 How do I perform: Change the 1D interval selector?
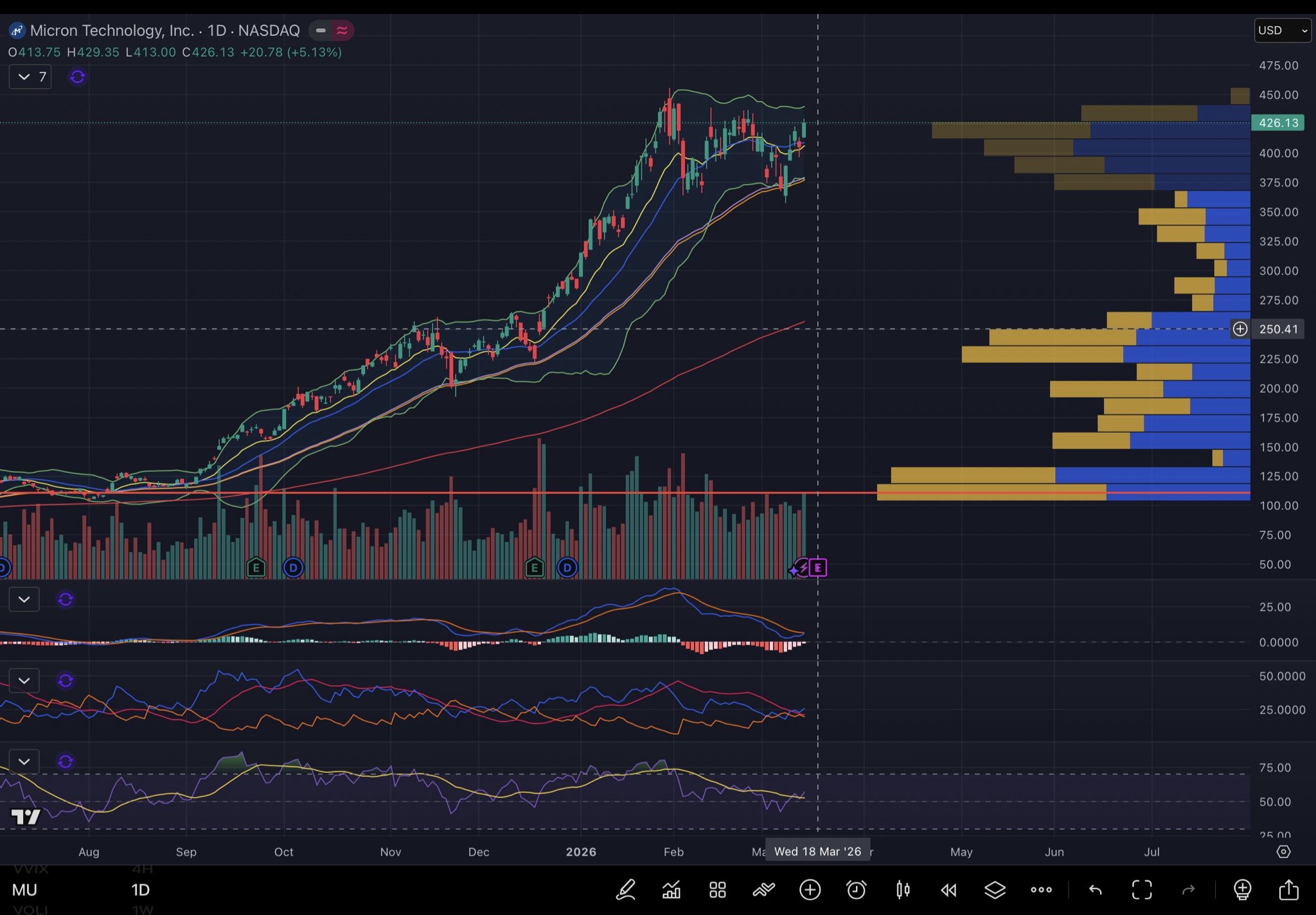point(140,890)
